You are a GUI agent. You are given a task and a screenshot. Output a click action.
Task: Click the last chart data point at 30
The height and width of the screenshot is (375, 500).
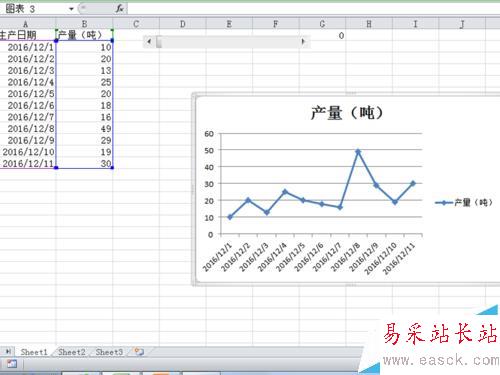click(413, 183)
